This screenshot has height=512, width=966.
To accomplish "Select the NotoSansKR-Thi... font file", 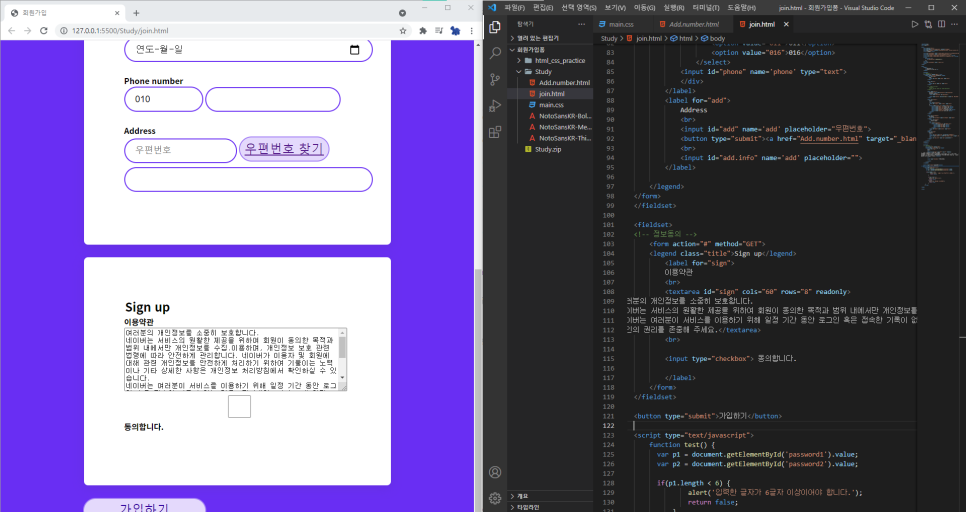I will [564, 138].
